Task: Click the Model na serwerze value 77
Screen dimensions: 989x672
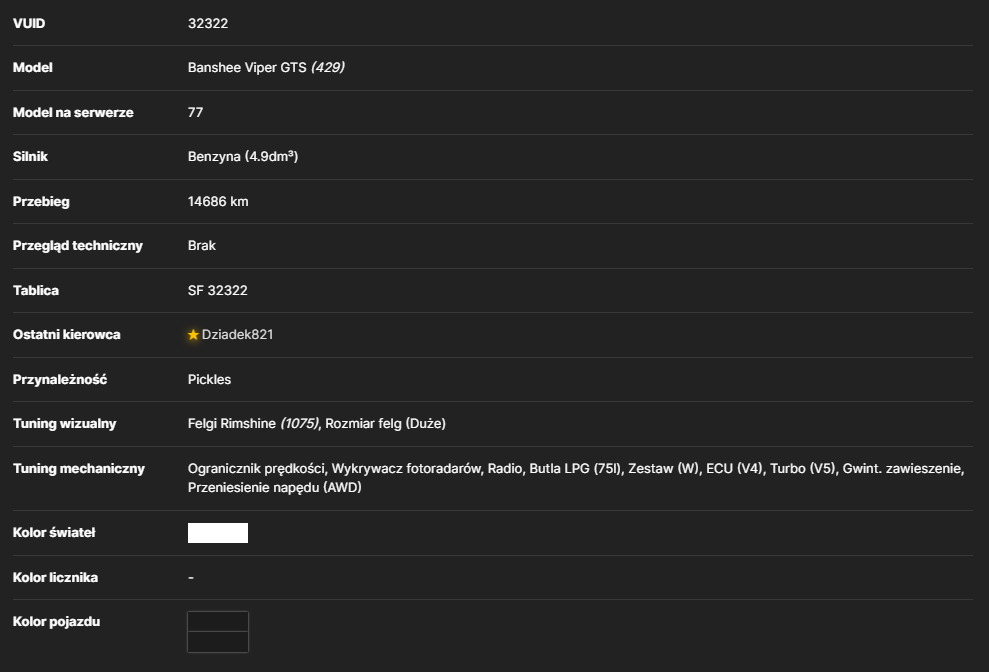Action: pyautogui.click(x=195, y=112)
